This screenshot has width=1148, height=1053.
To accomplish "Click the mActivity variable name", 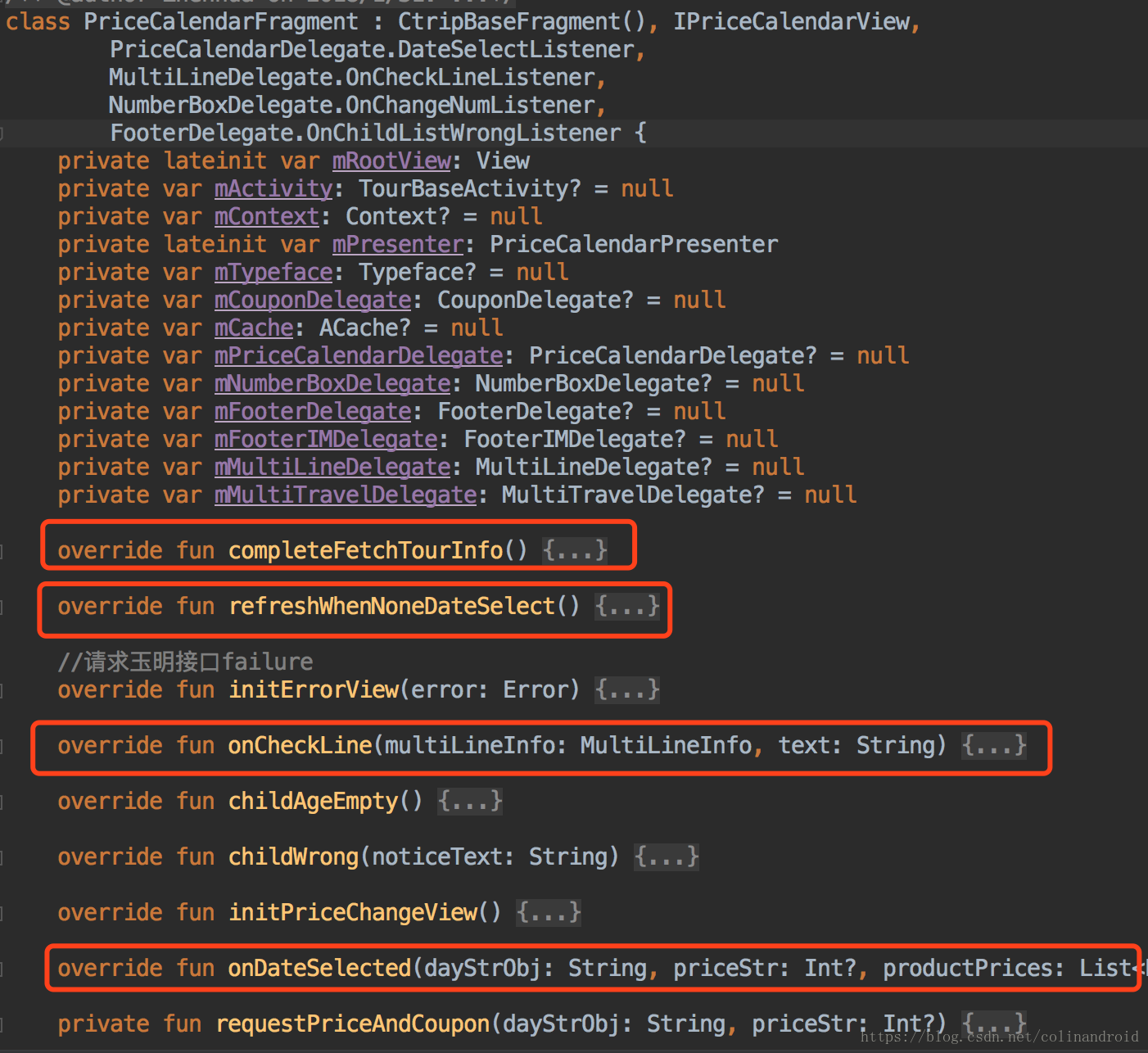I will pos(273,188).
